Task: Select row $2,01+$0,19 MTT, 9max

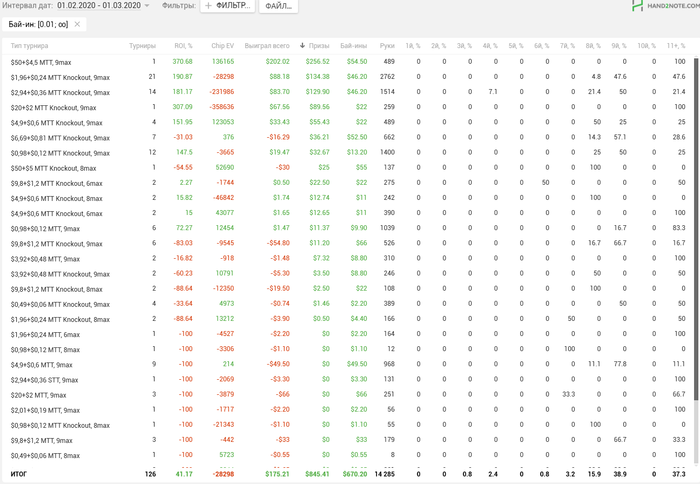Action: (348, 410)
